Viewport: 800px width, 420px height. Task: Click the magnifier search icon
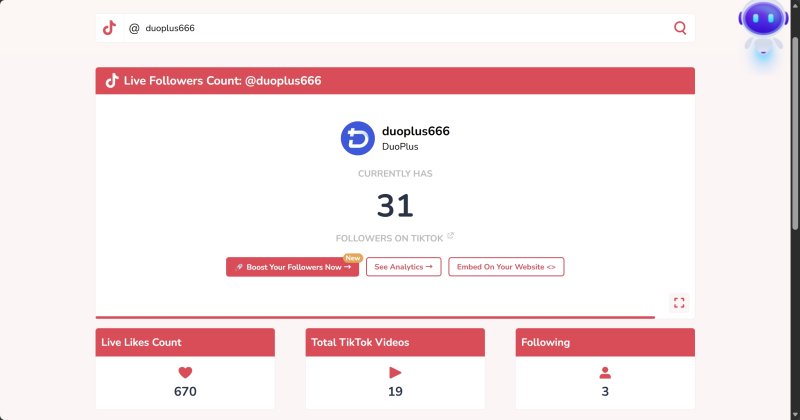pos(680,28)
